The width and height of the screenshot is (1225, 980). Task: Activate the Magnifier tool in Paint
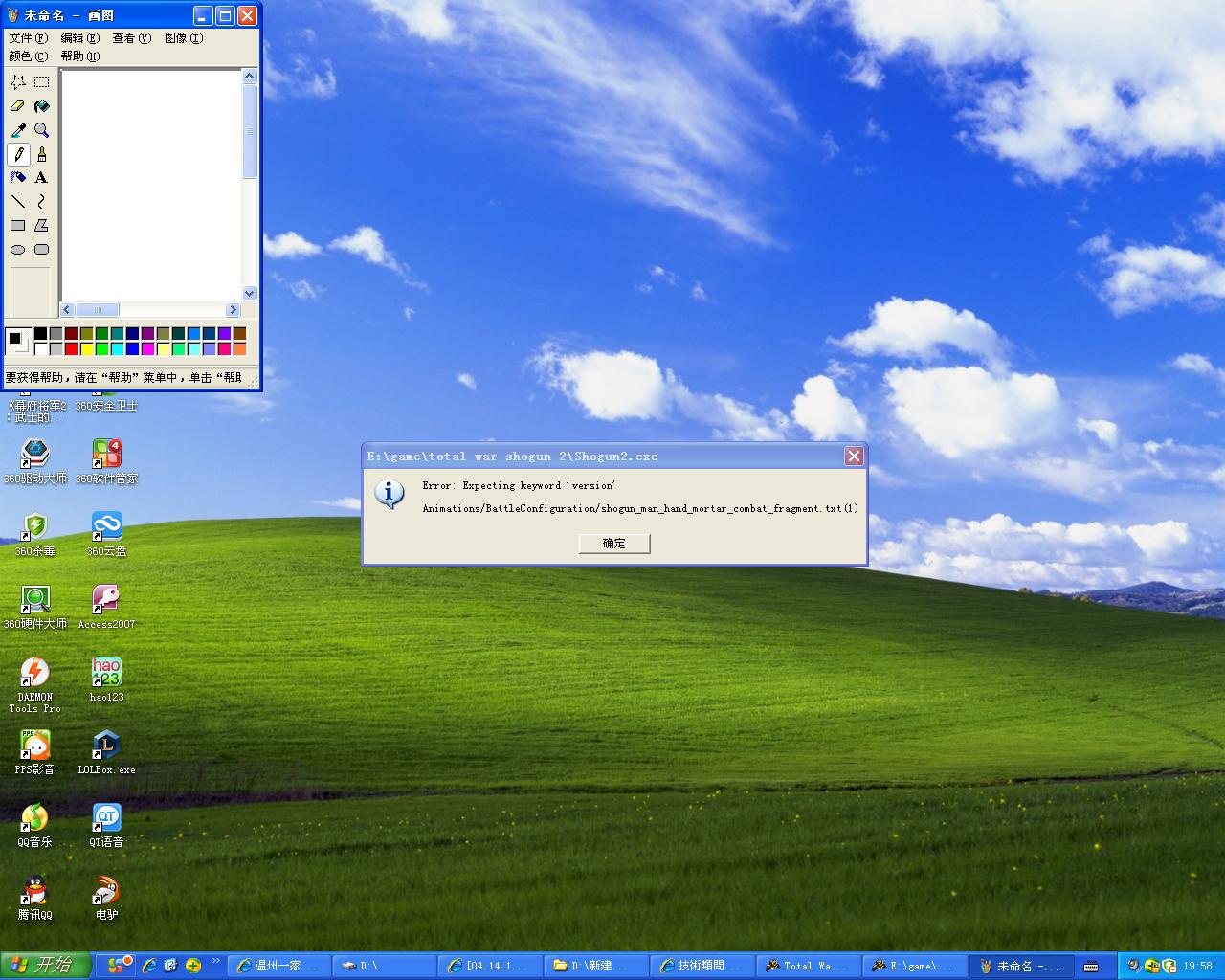pyautogui.click(x=41, y=130)
